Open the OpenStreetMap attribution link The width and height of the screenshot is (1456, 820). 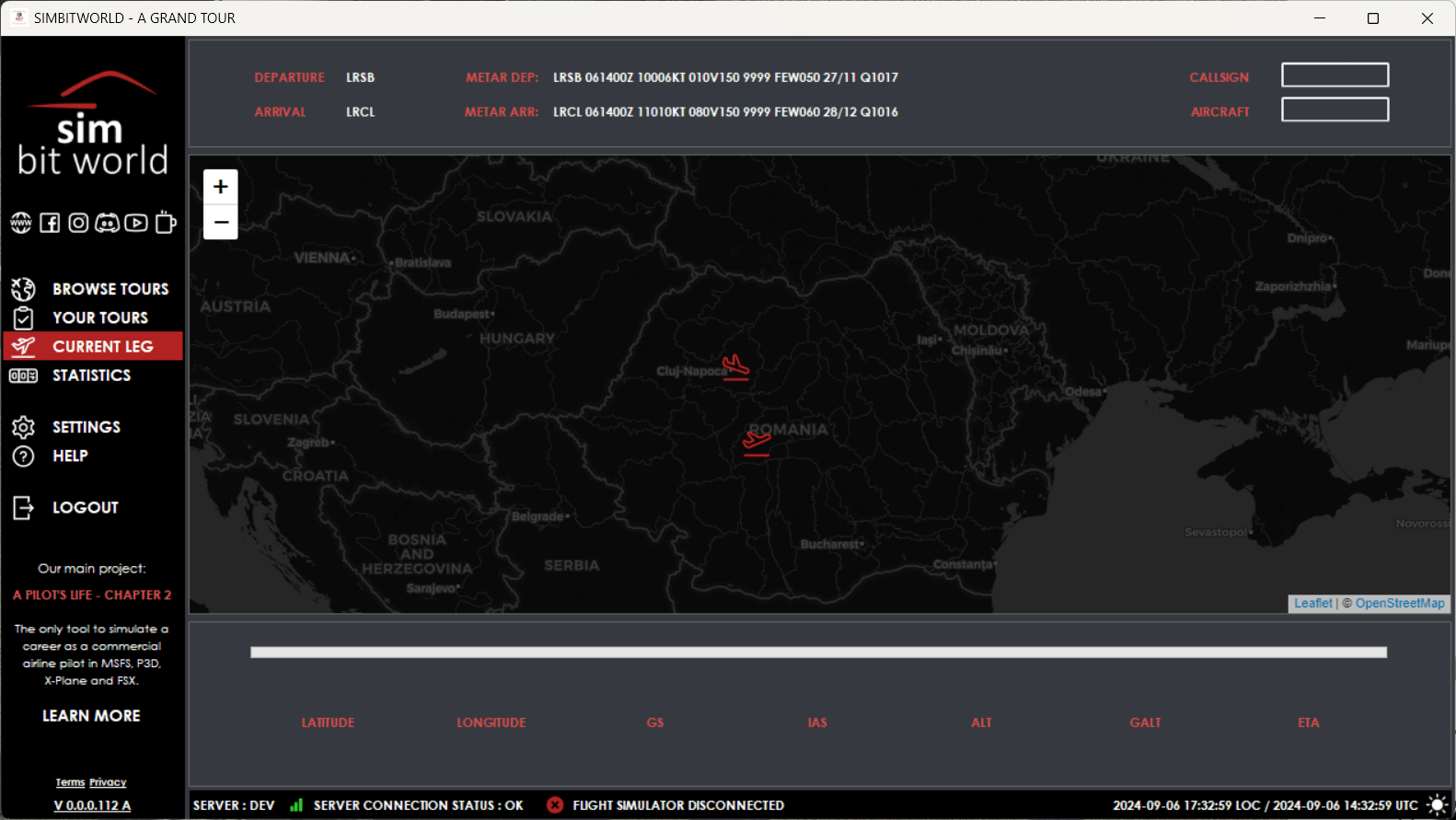[x=1399, y=604]
